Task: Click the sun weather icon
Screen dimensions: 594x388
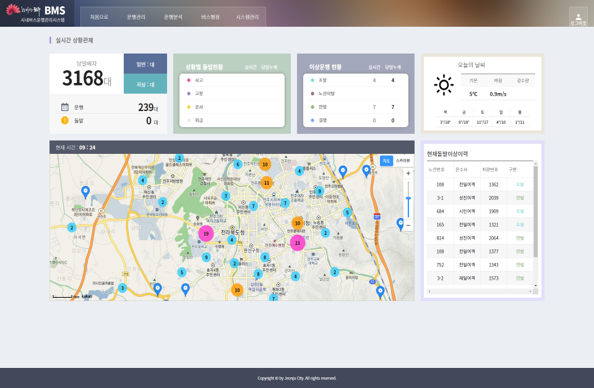Action: point(444,85)
